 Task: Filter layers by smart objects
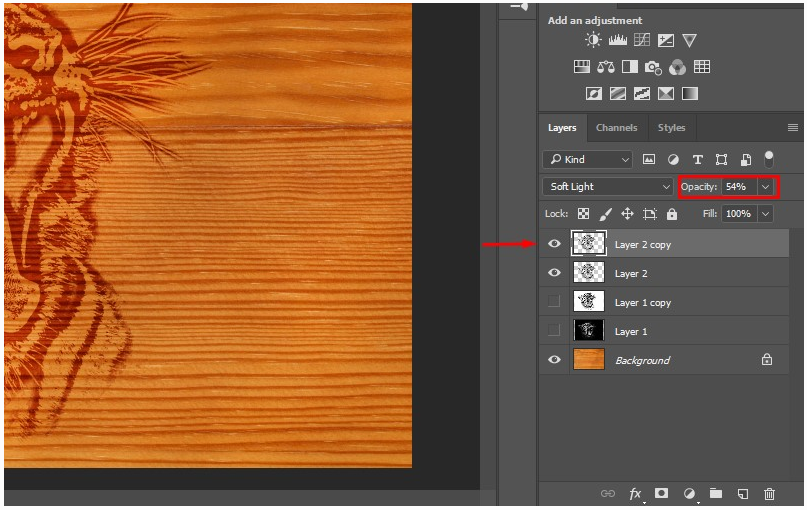(x=745, y=160)
